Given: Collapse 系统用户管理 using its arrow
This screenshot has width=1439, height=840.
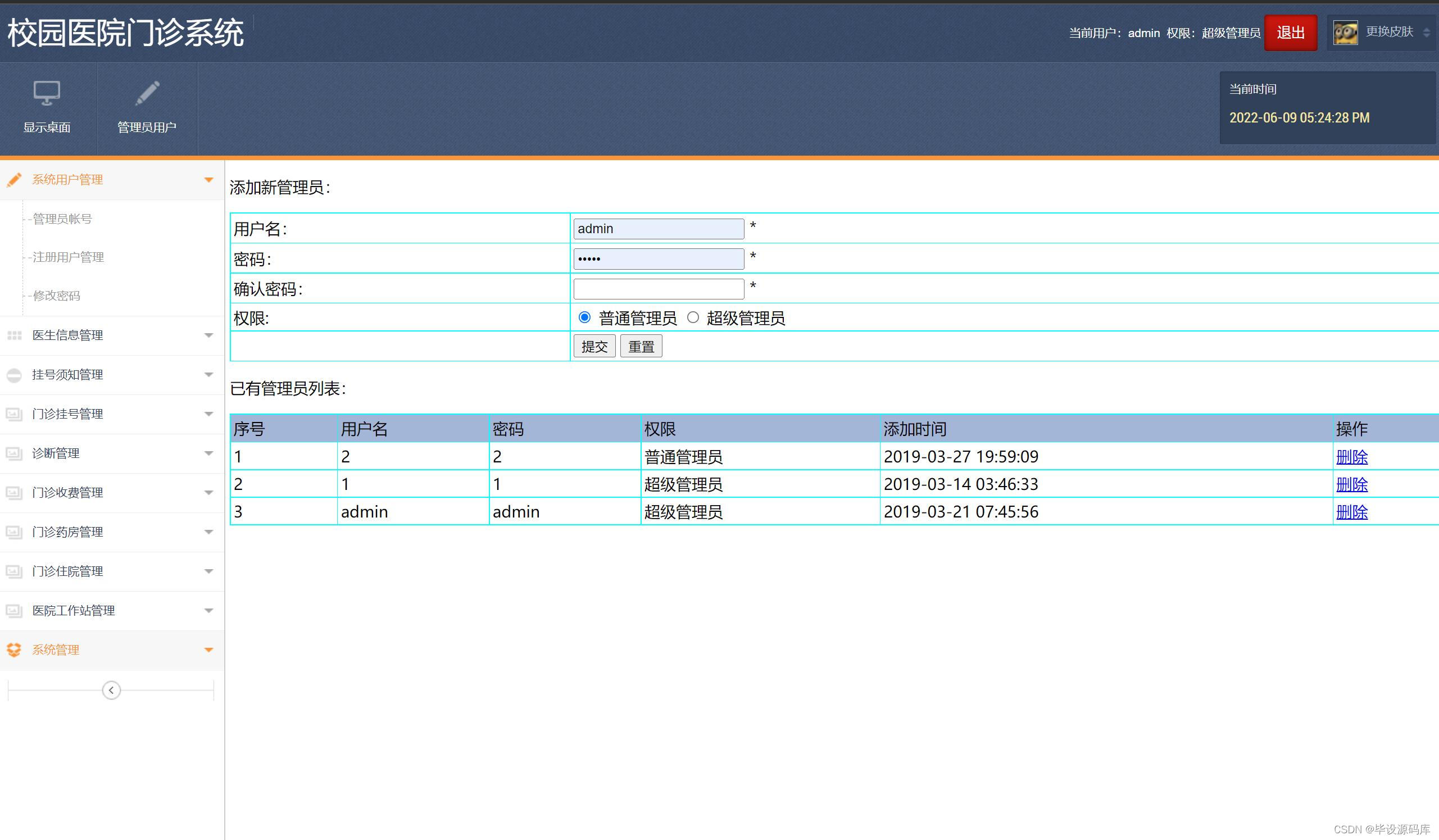Looking at the screenshot, I should (209, 180).
